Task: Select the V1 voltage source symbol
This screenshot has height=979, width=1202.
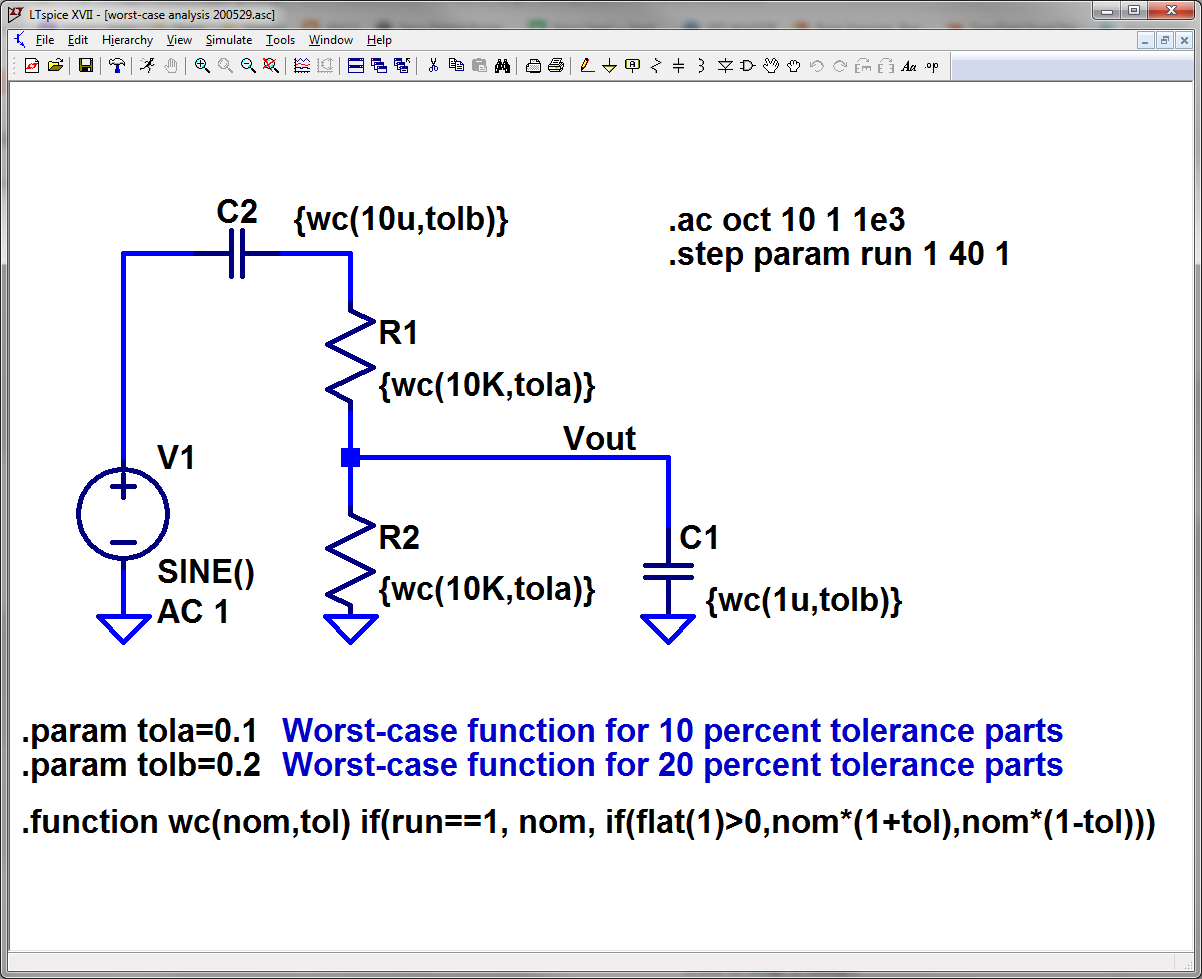Action: [122, 513]
